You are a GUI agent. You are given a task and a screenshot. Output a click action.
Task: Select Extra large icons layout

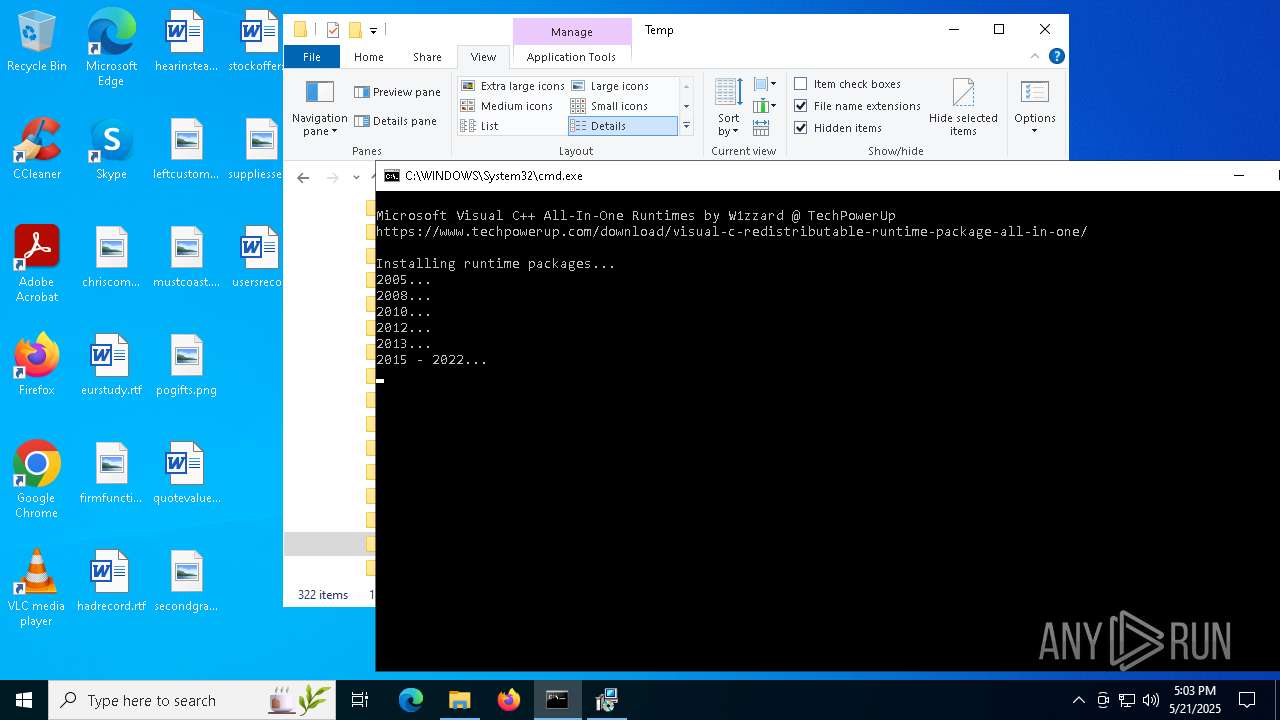click(512, 86)
